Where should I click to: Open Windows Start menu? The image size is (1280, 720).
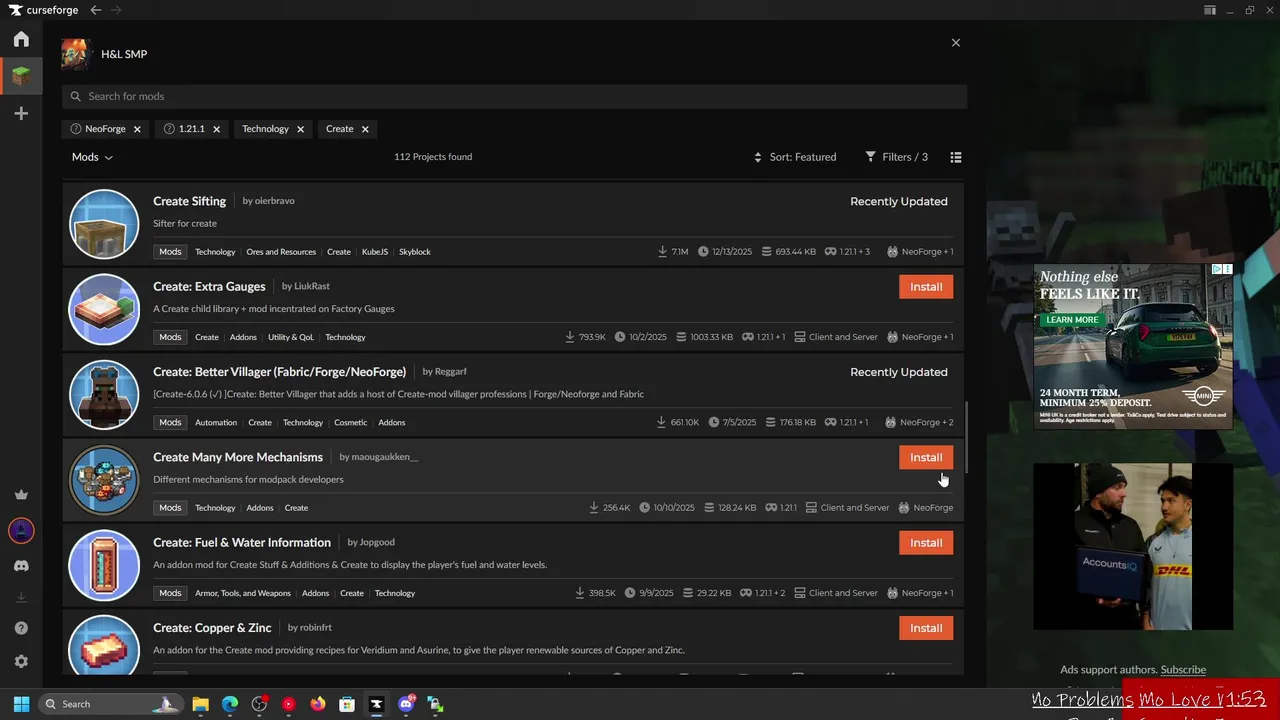(21, 704)
